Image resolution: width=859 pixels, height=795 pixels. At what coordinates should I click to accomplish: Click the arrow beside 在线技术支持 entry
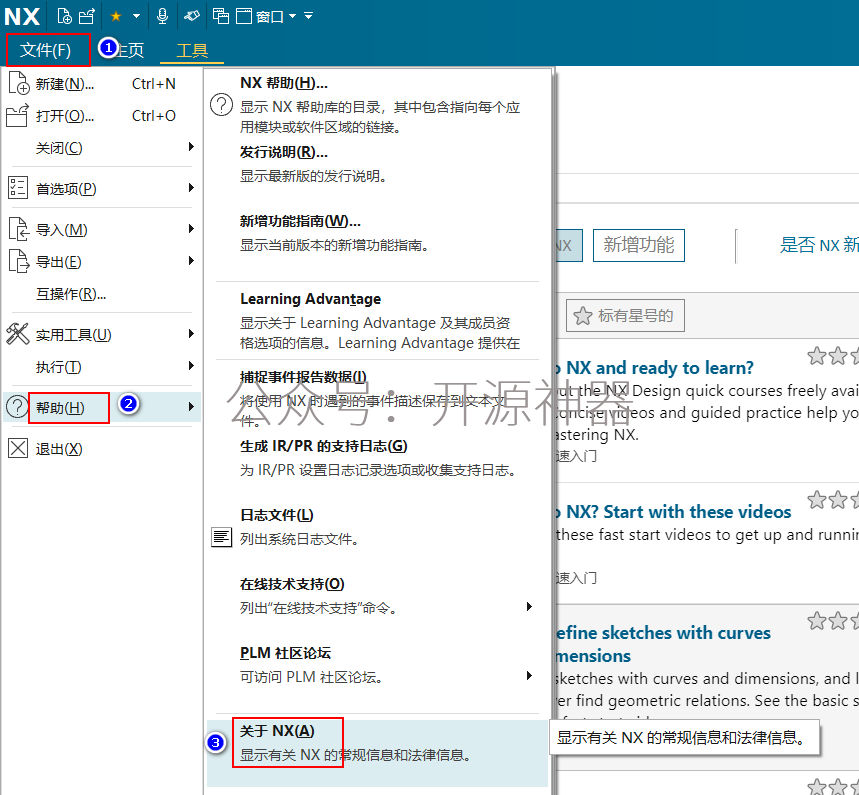529,607
